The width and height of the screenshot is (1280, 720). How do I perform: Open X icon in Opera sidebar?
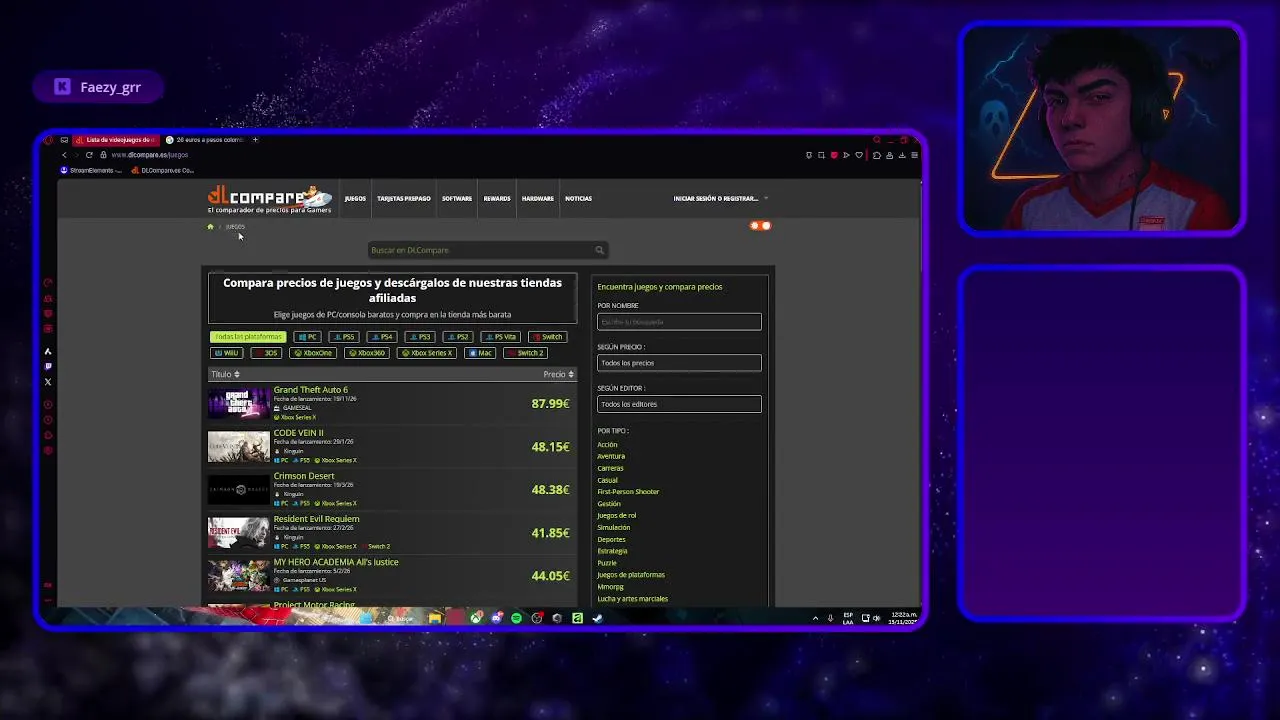point(48,382)
